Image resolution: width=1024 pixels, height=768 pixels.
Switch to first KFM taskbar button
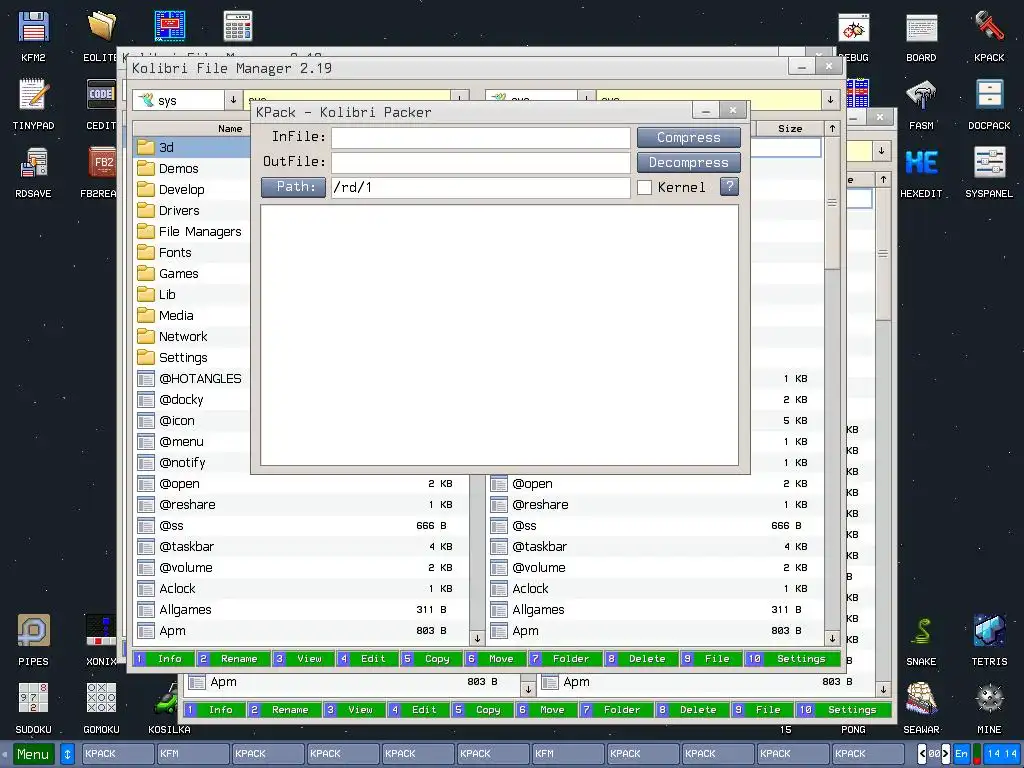tap(193, 754)
